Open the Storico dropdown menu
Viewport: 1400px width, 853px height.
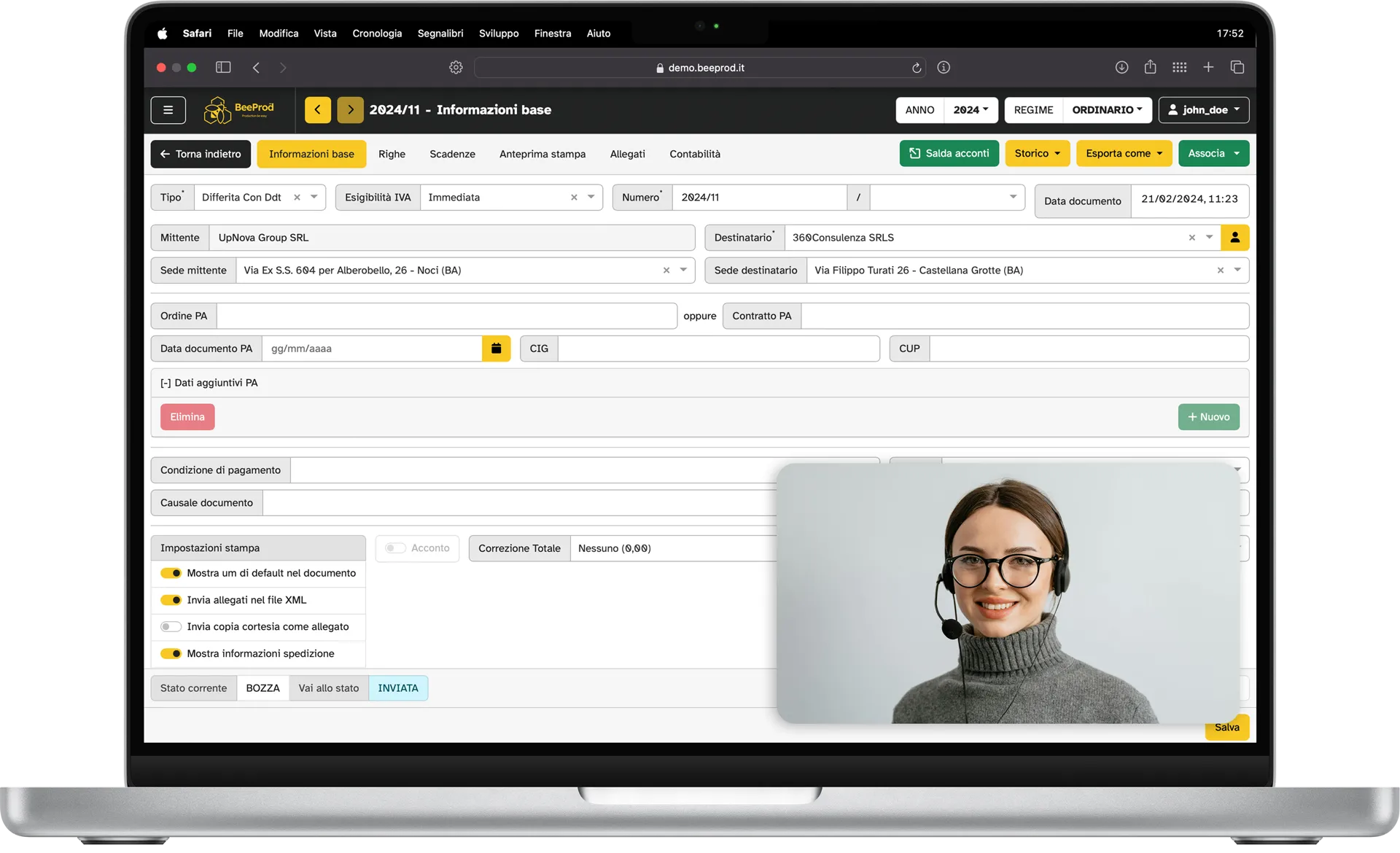[x=1037, y=154]
